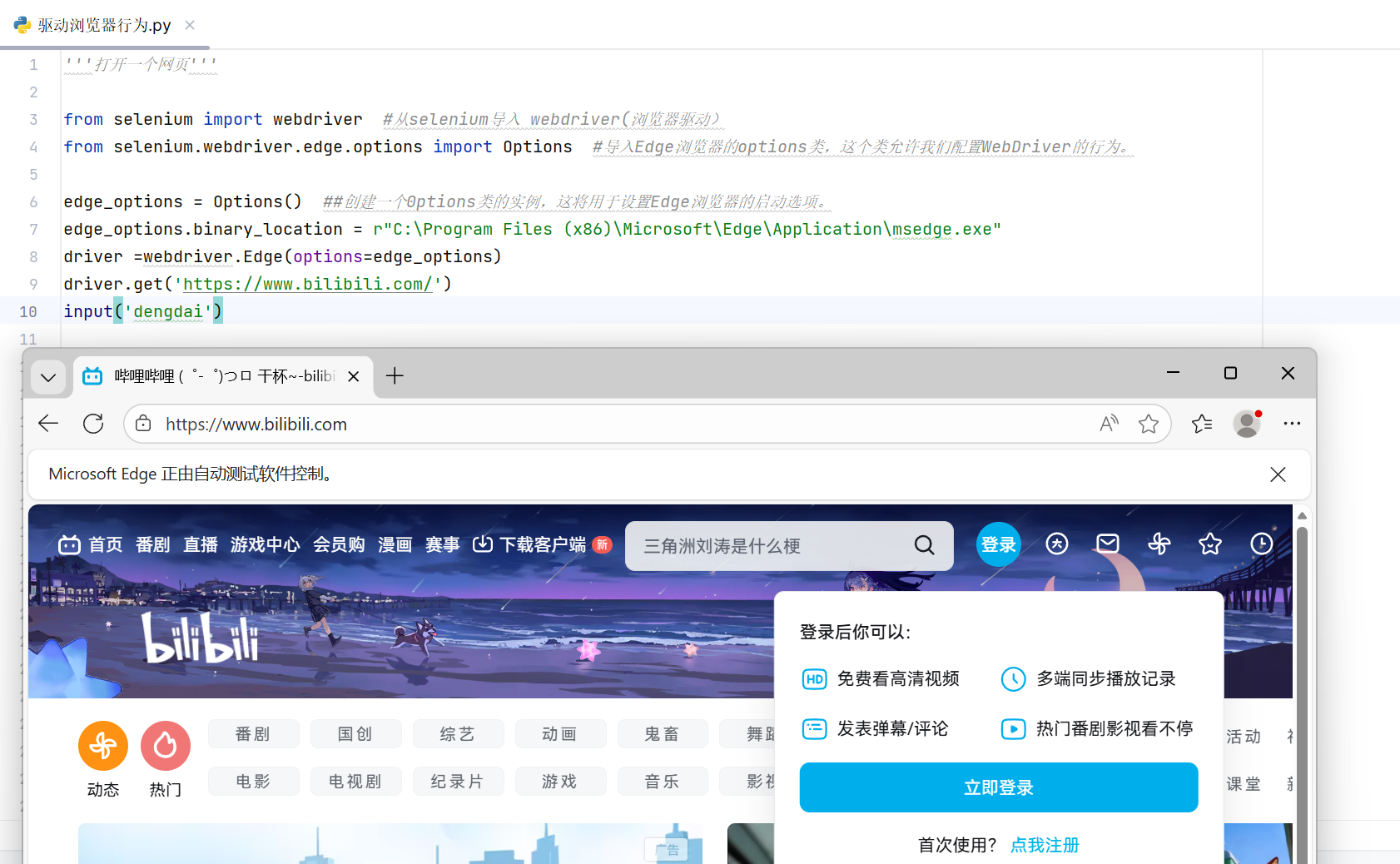Click the 活动 link right of categories
Image resolution: width=1400 pixels, height=864 pixels.
pyautogui.click(x=1244, y=737)
